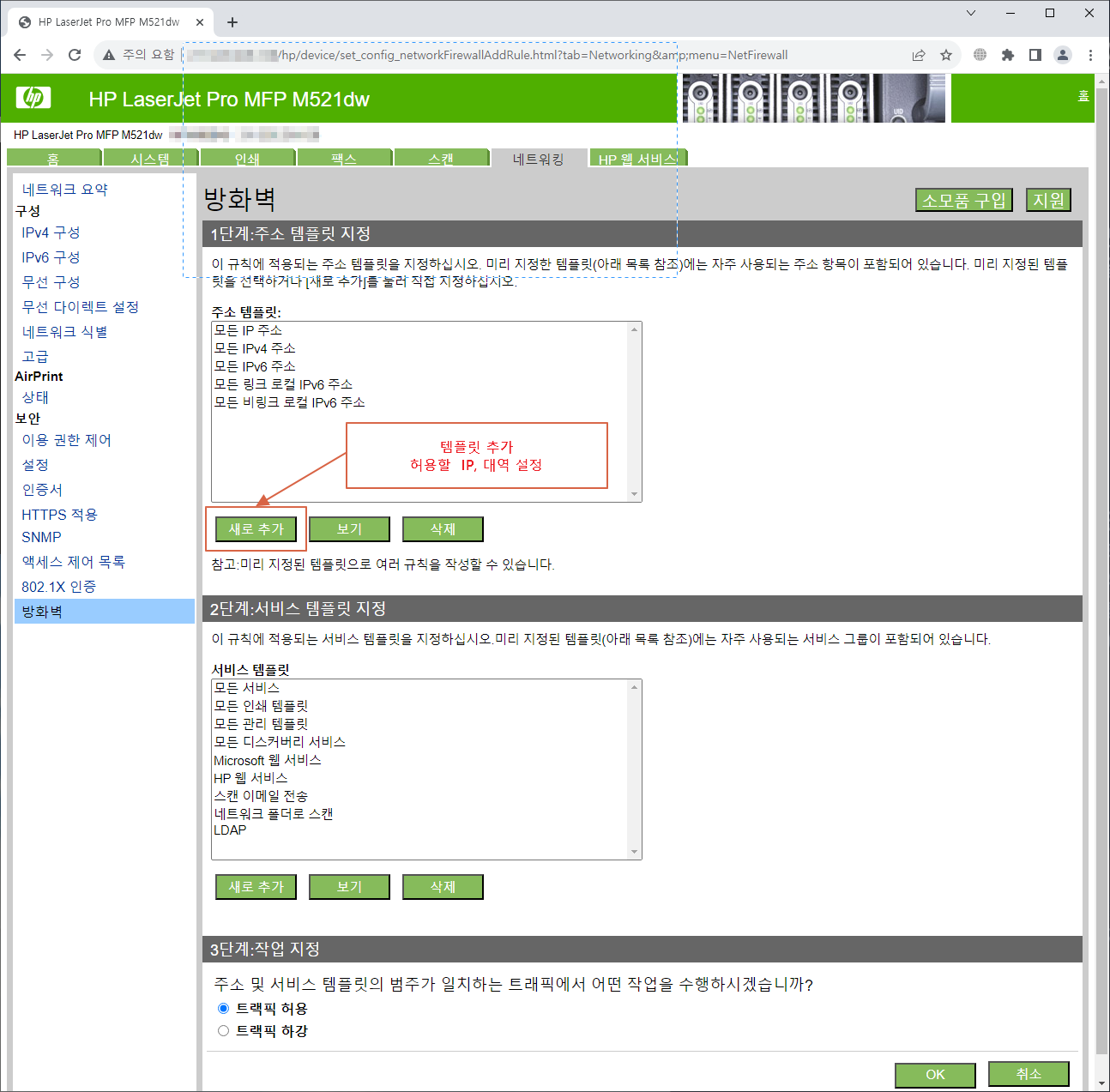
Task: Open 네트워크 식별 sidebar link
Action: pos(65,332)
